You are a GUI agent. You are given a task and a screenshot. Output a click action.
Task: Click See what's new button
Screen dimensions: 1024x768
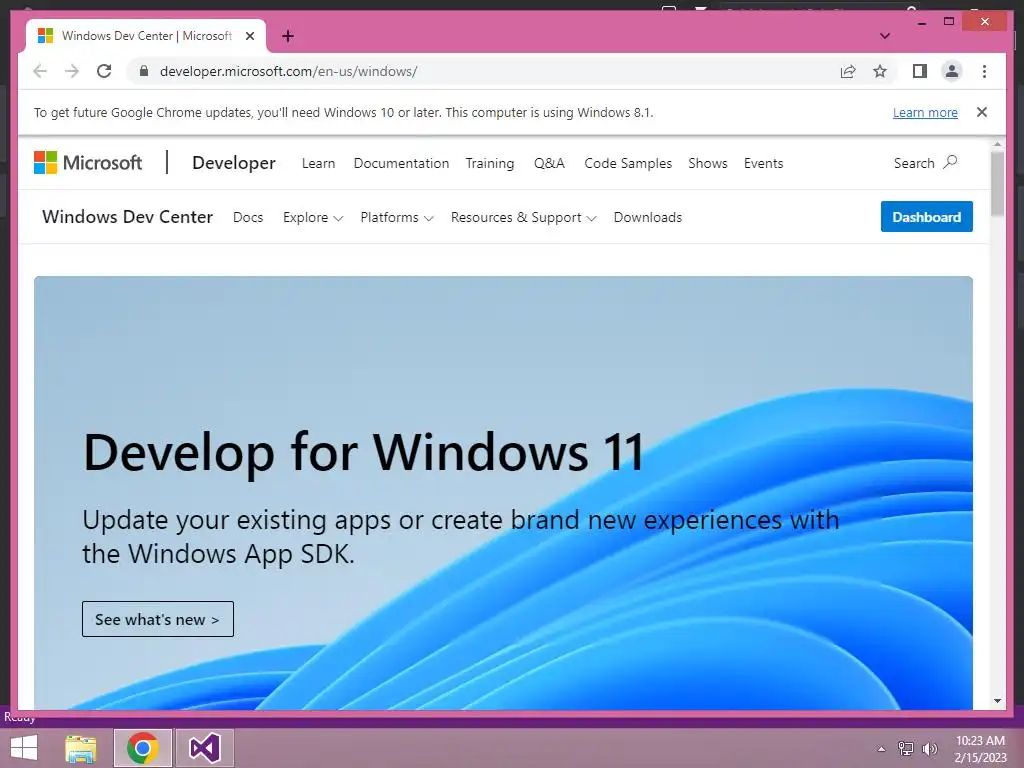(x=157, y=619)
